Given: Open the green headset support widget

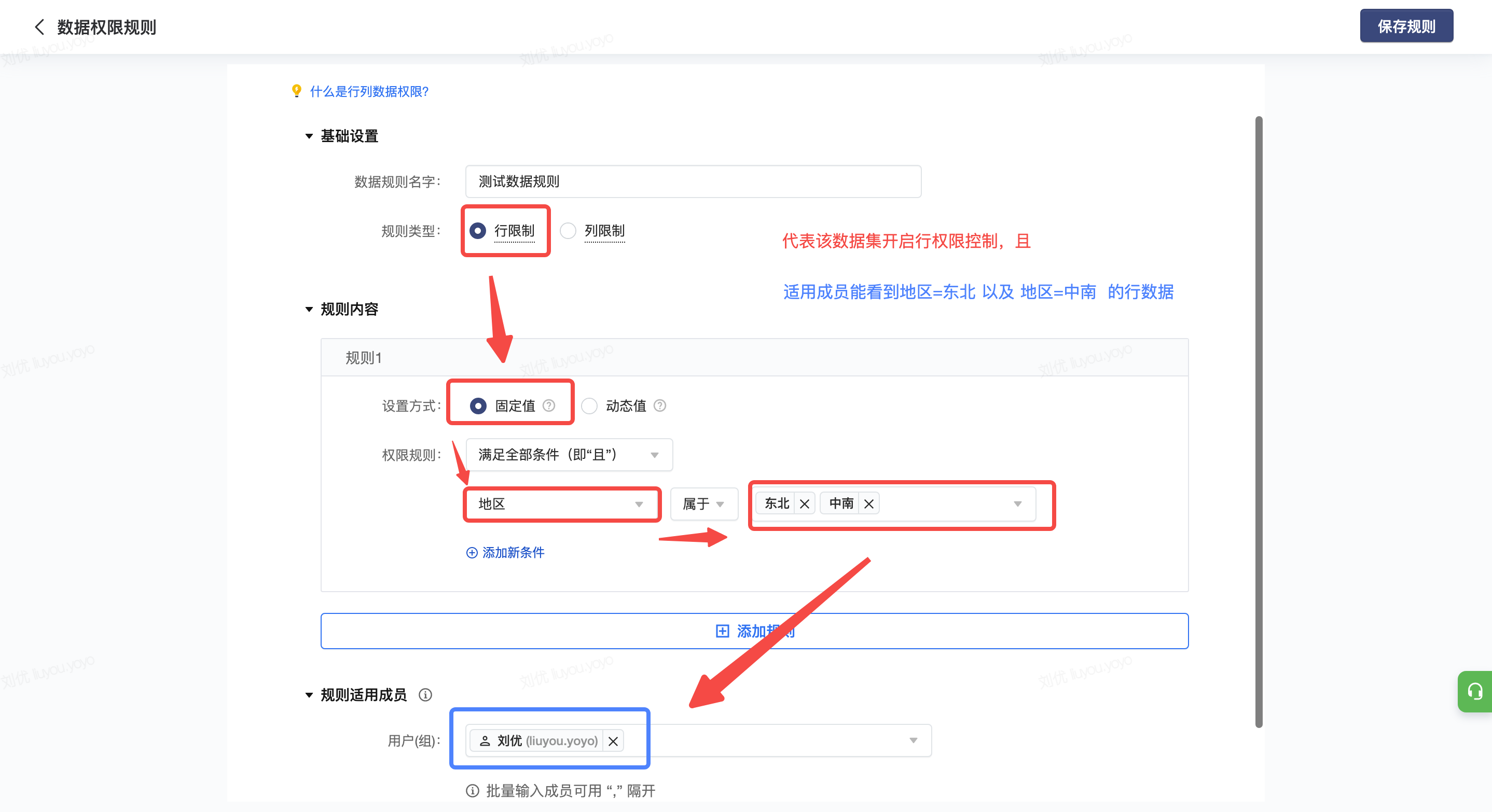Looking at the screenshot, I should coord(1475,692).
